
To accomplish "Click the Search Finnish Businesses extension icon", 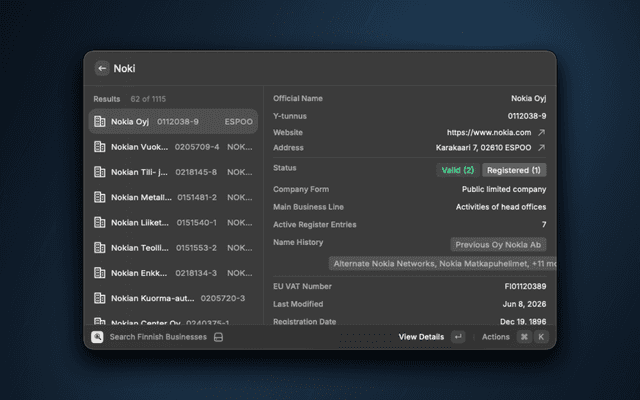I will pos(97,337).
